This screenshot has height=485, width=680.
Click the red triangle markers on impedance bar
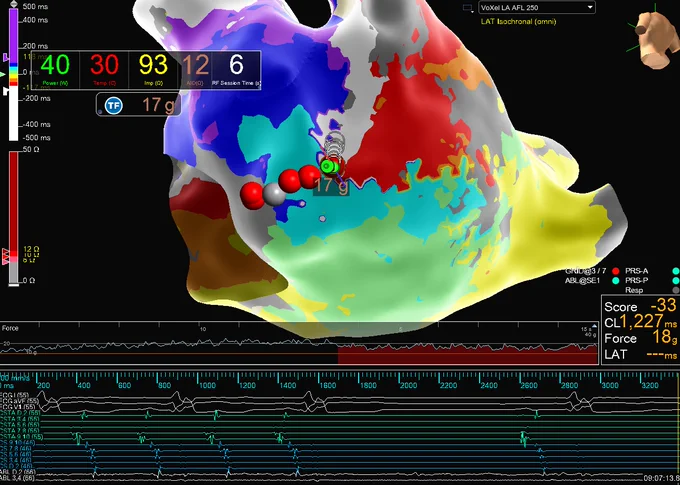[6, 256]
